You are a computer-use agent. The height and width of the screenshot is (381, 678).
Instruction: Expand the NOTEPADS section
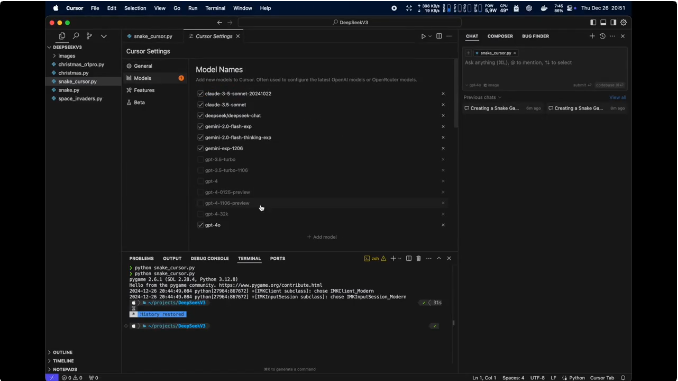[x=65, y=369]
